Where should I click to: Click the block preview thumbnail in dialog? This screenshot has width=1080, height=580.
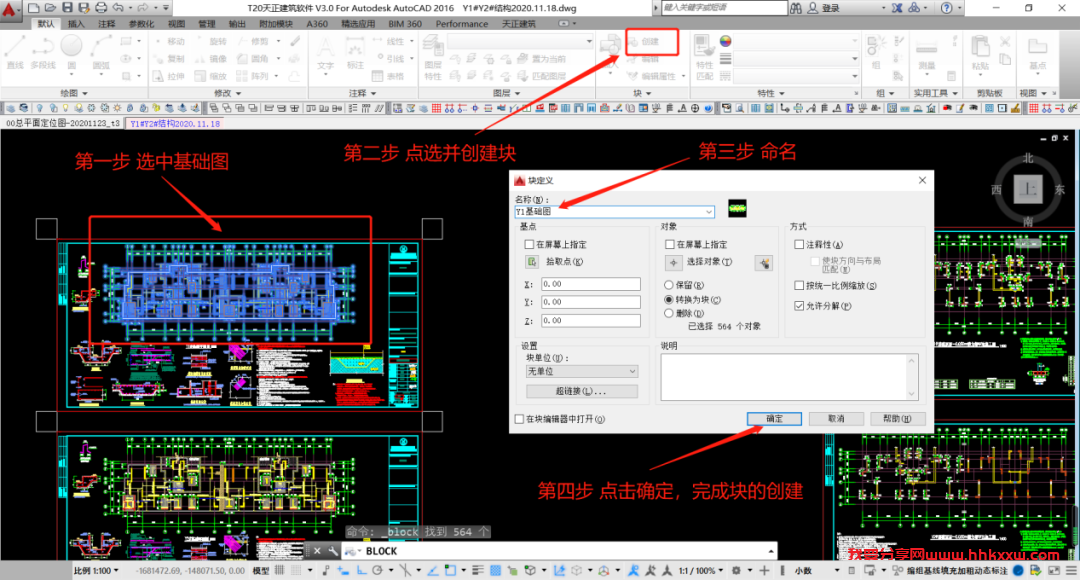coord(737,208)
